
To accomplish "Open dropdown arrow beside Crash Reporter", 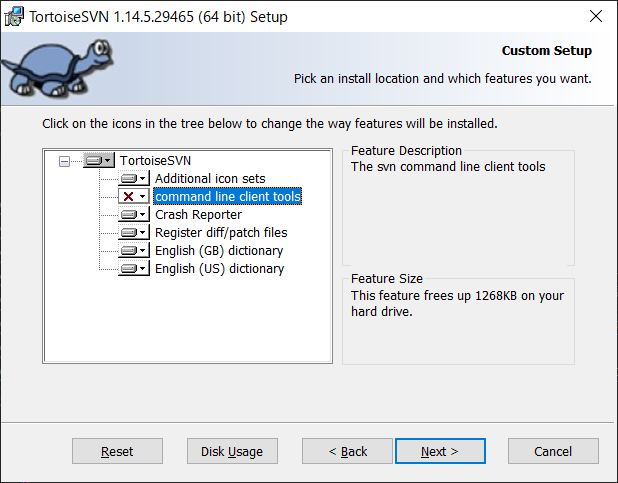I will 143,214.
